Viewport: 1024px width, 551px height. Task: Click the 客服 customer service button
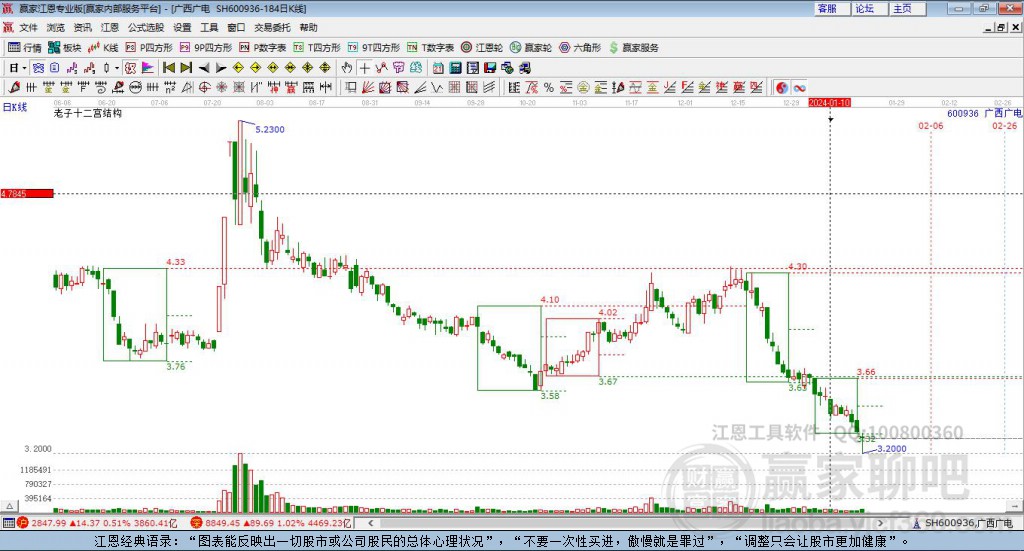pos(831,8)
